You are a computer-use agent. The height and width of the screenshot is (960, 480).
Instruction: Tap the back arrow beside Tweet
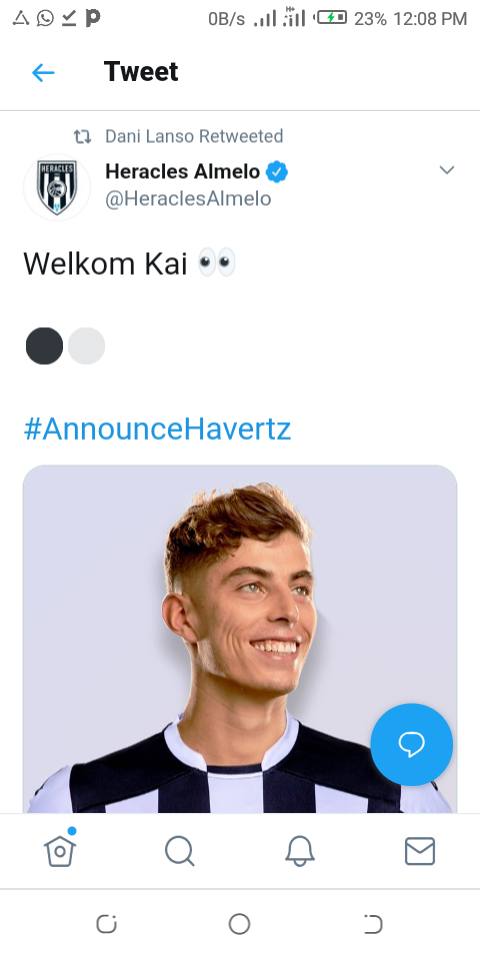pos(43,73)
